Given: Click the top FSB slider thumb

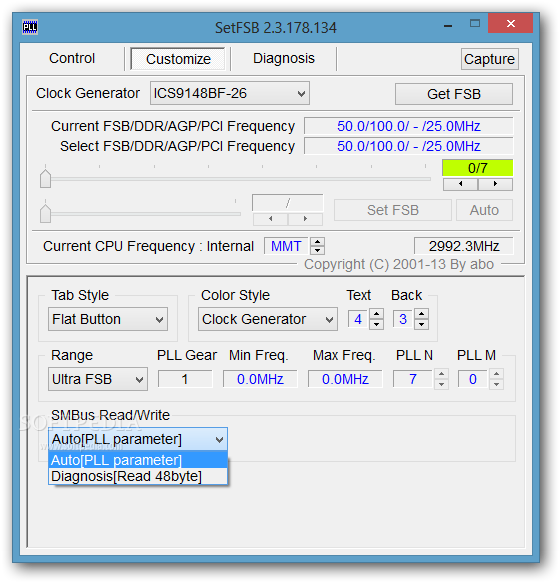Looking at the screenshot, I should click(x=45, y=178).
